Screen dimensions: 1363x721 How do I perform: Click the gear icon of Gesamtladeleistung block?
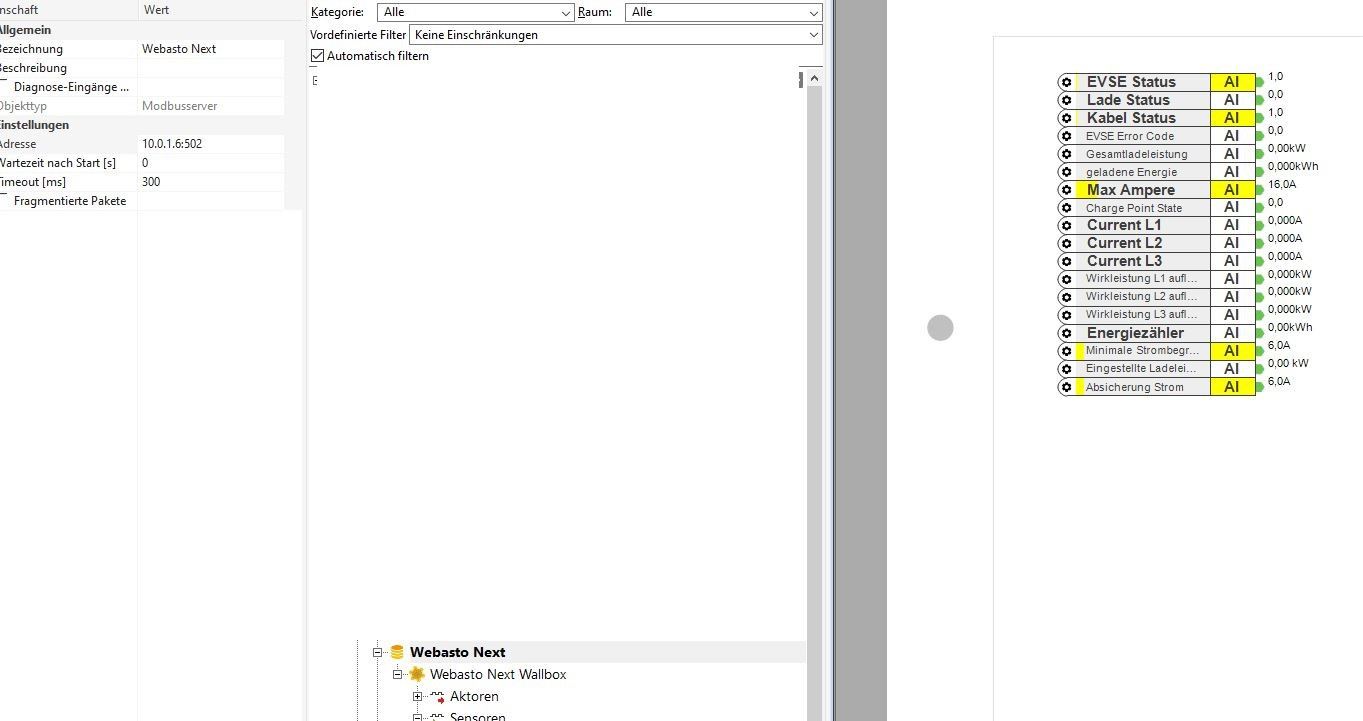pos(1066,154)
